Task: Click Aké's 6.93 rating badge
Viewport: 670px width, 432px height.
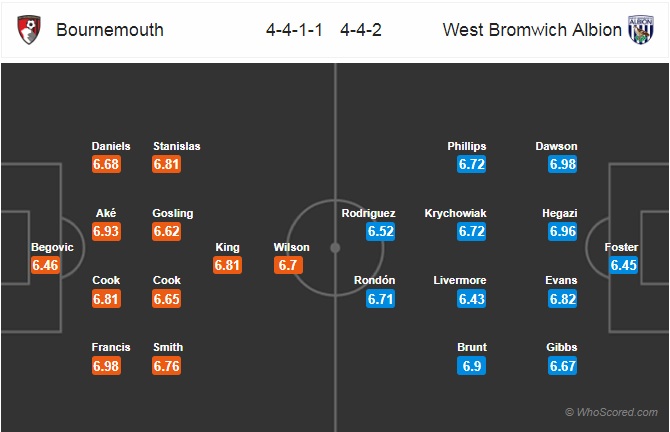Action: (106, 232)
